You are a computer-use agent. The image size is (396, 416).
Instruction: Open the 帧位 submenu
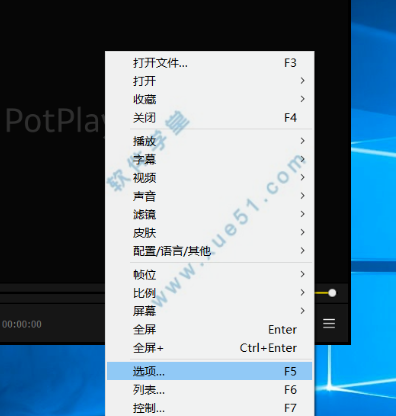tap(209, 274)
